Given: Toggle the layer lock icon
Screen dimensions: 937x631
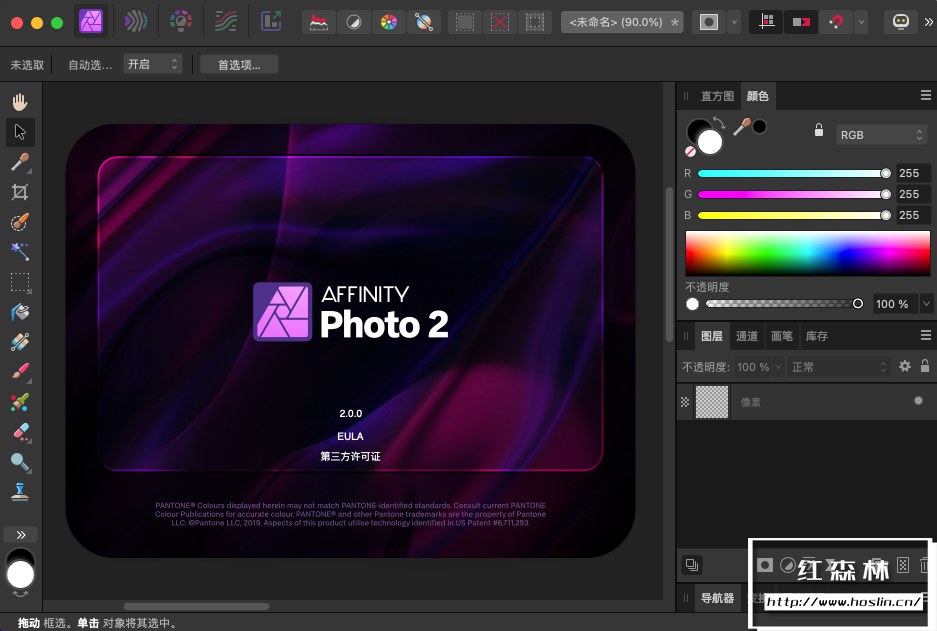Looking at the screenshot, I should [x=924, y=366].
